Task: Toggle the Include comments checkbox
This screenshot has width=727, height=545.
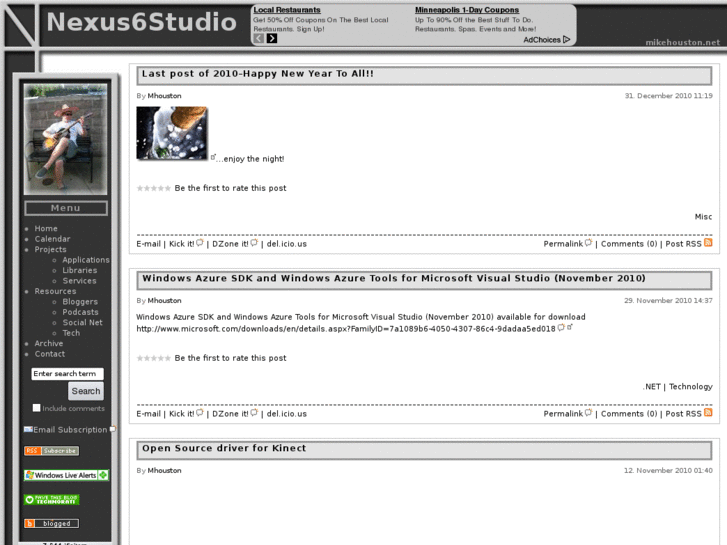Action: [x=37, y=408]
